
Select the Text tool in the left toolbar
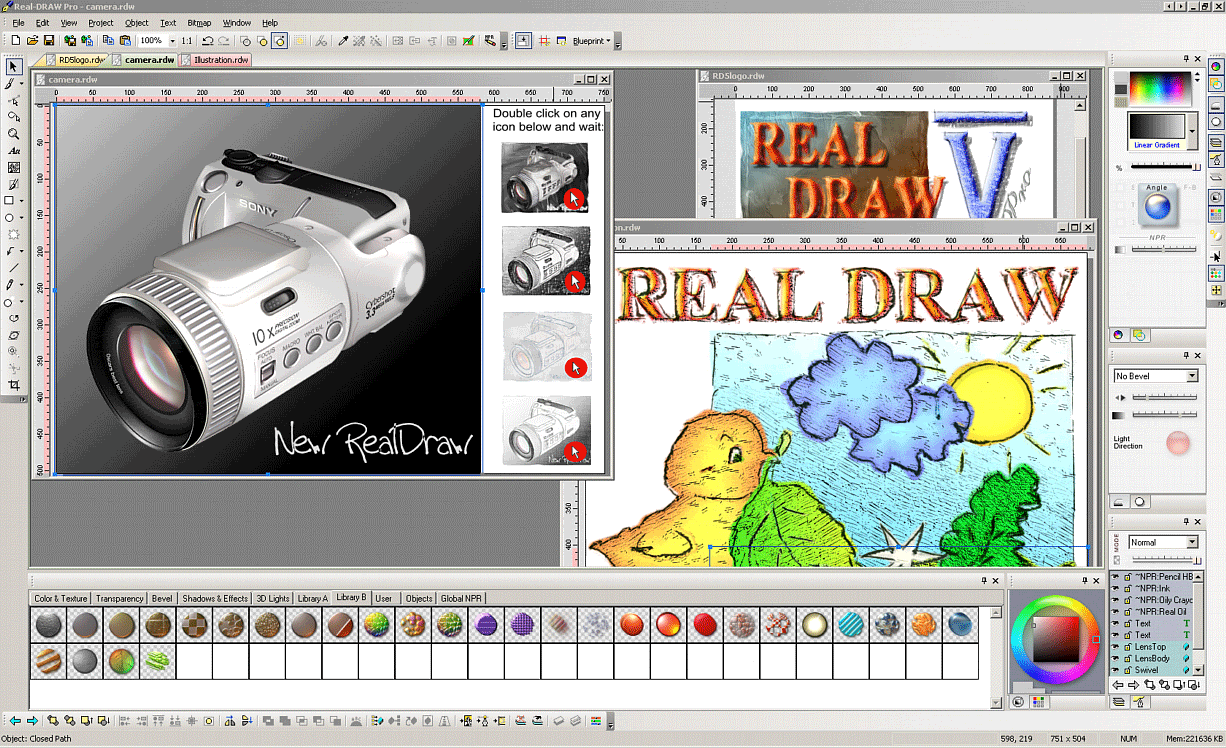(x=13, y=151)
